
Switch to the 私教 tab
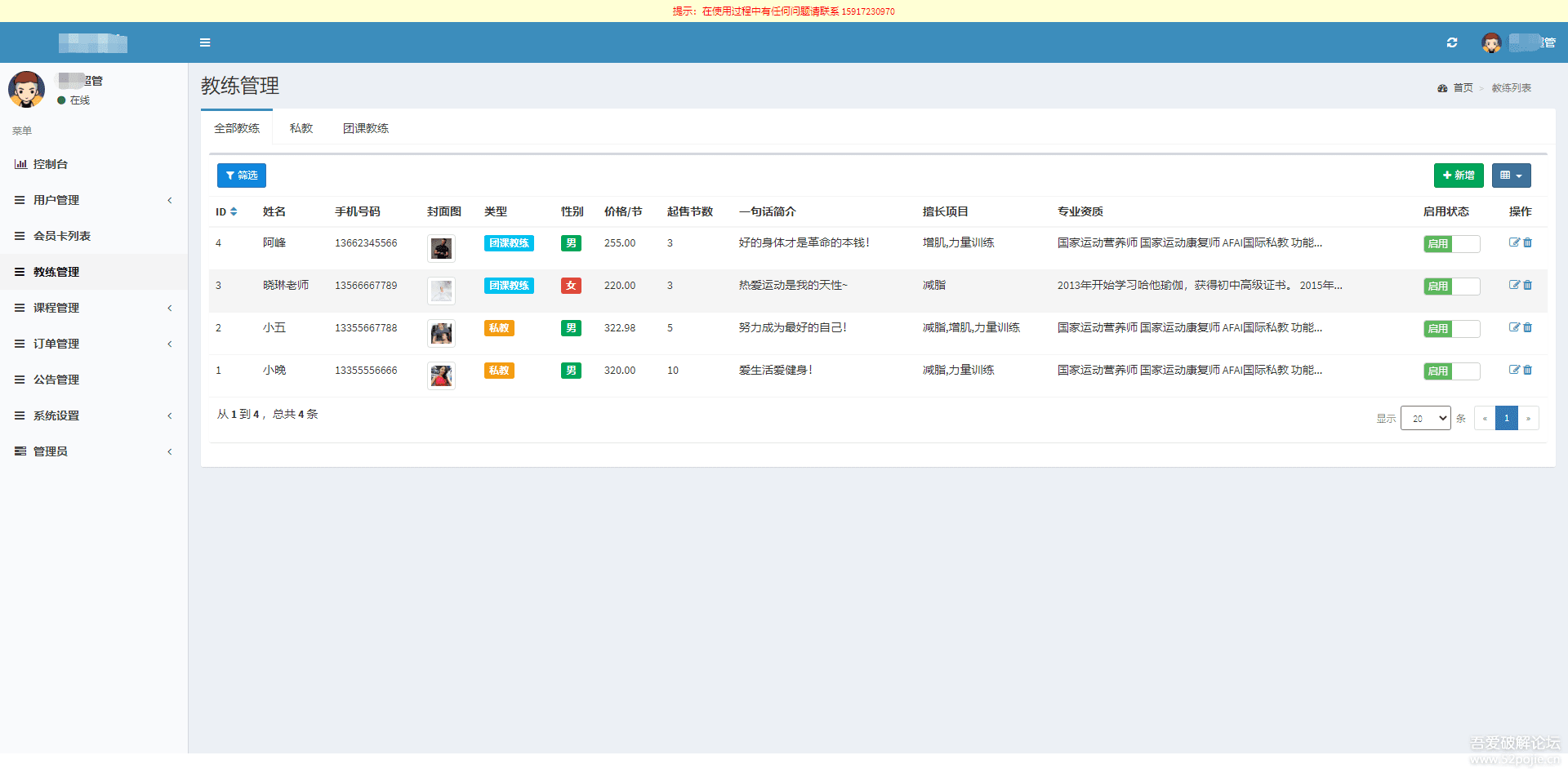click(x=301, y=128)
